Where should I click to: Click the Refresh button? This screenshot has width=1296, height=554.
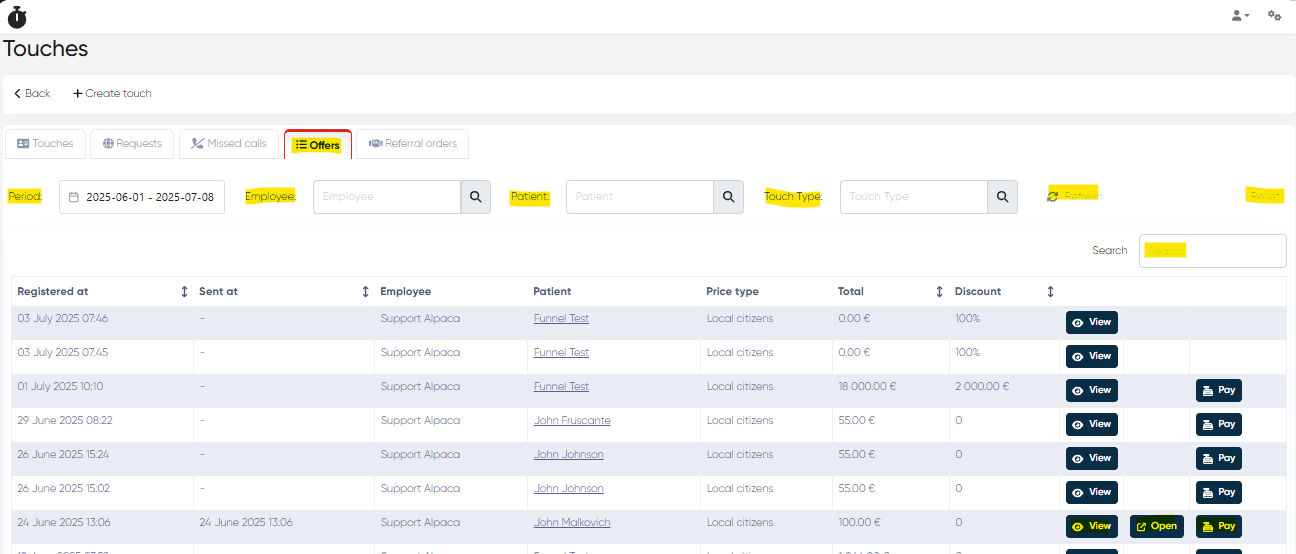1072,196
